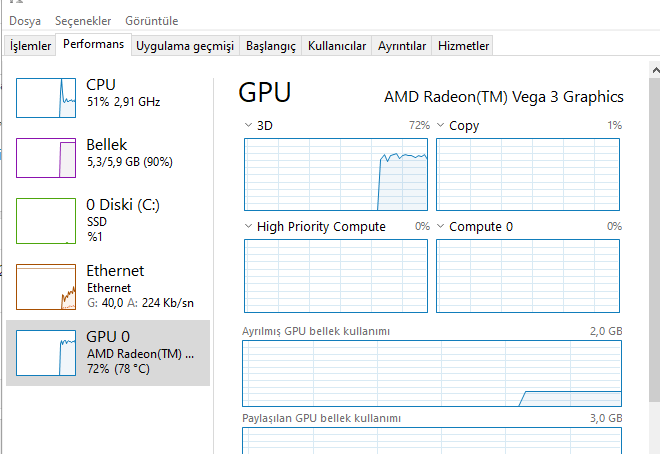The width and height of the screenshot is (660, 454).
Task: Switch to the İşlemler tab
Action: click(x=30, y=46)
